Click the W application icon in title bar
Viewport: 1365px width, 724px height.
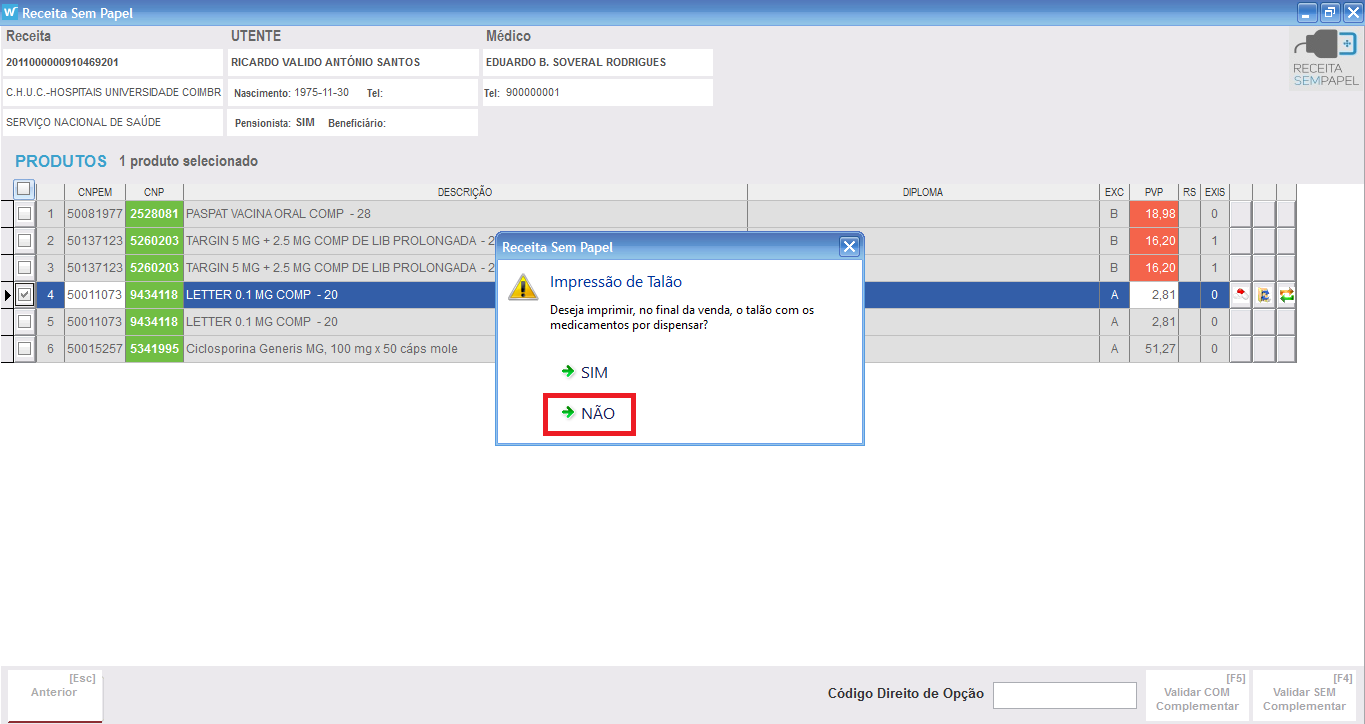click(11, 13)
